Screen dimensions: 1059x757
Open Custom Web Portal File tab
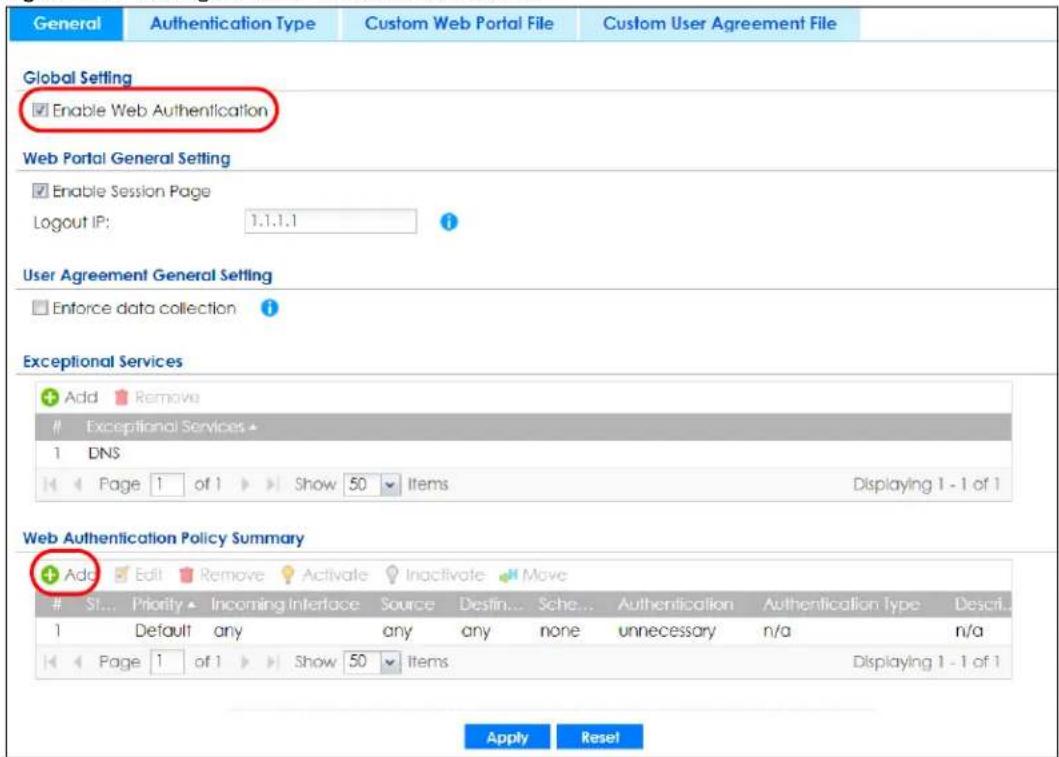[x=459, y=24]
